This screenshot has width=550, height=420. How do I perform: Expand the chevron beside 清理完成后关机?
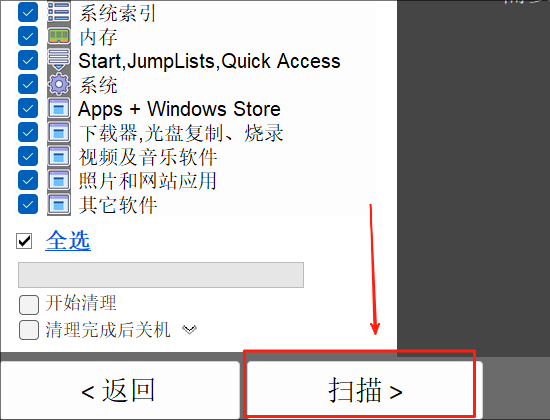tap(189, 329)
